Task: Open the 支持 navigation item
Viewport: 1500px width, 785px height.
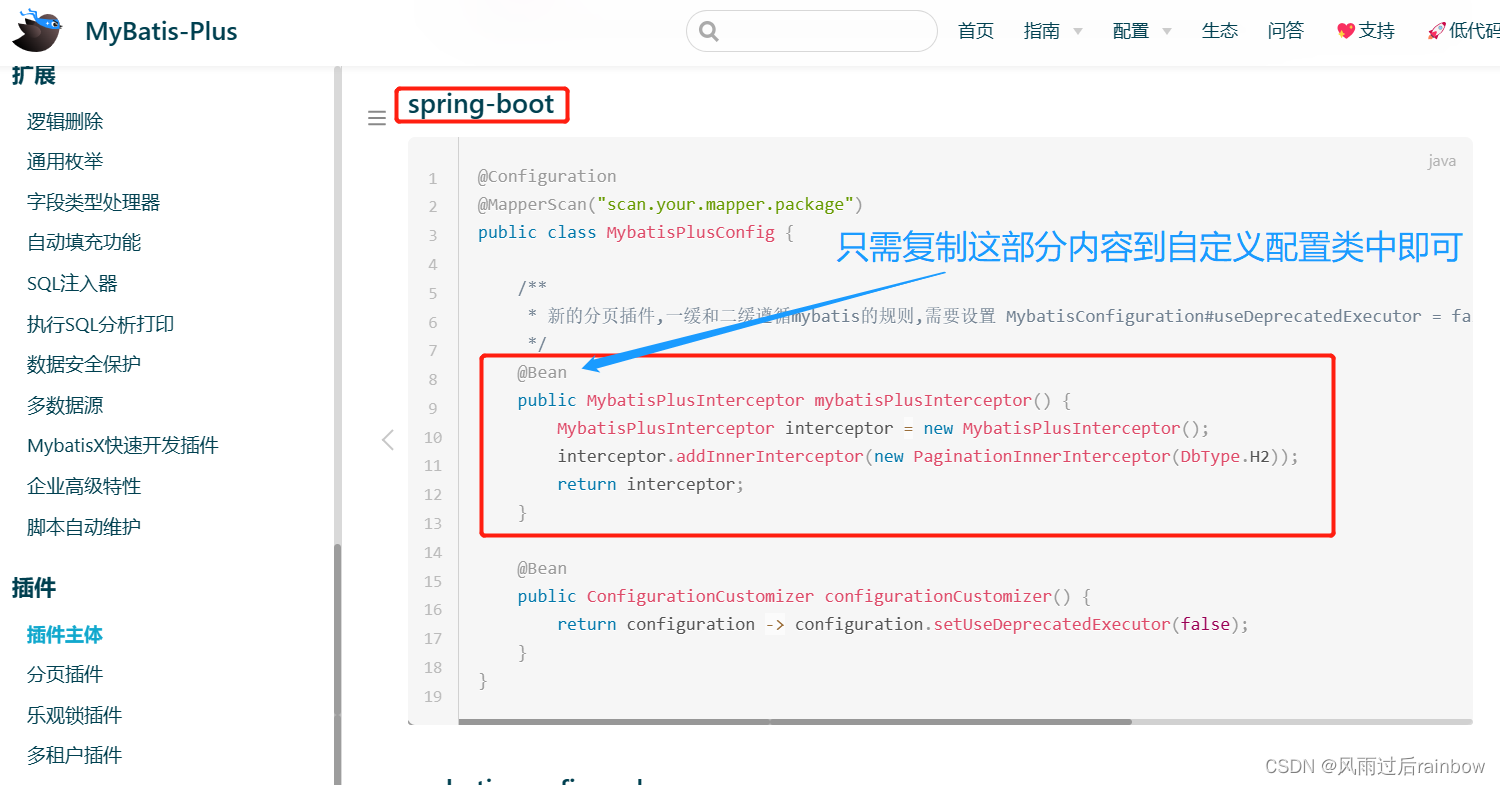Action: [x=1366, y=31]
